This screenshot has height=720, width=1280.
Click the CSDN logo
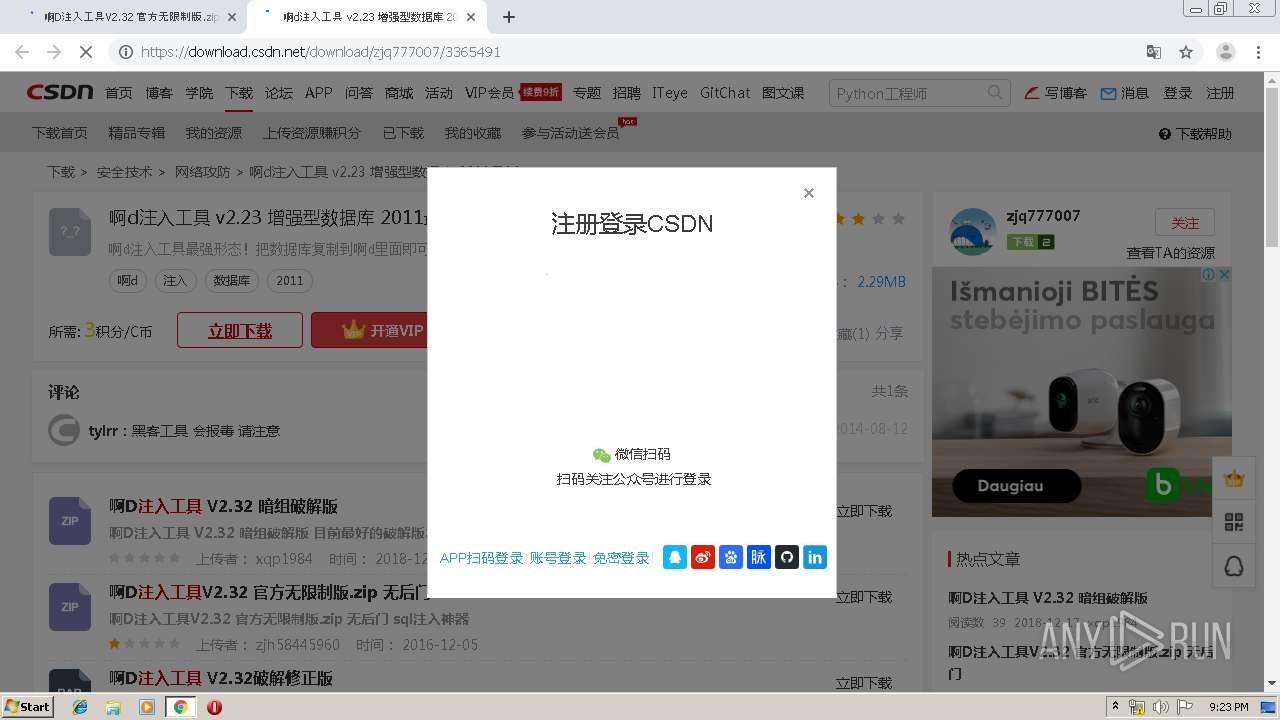59,92
